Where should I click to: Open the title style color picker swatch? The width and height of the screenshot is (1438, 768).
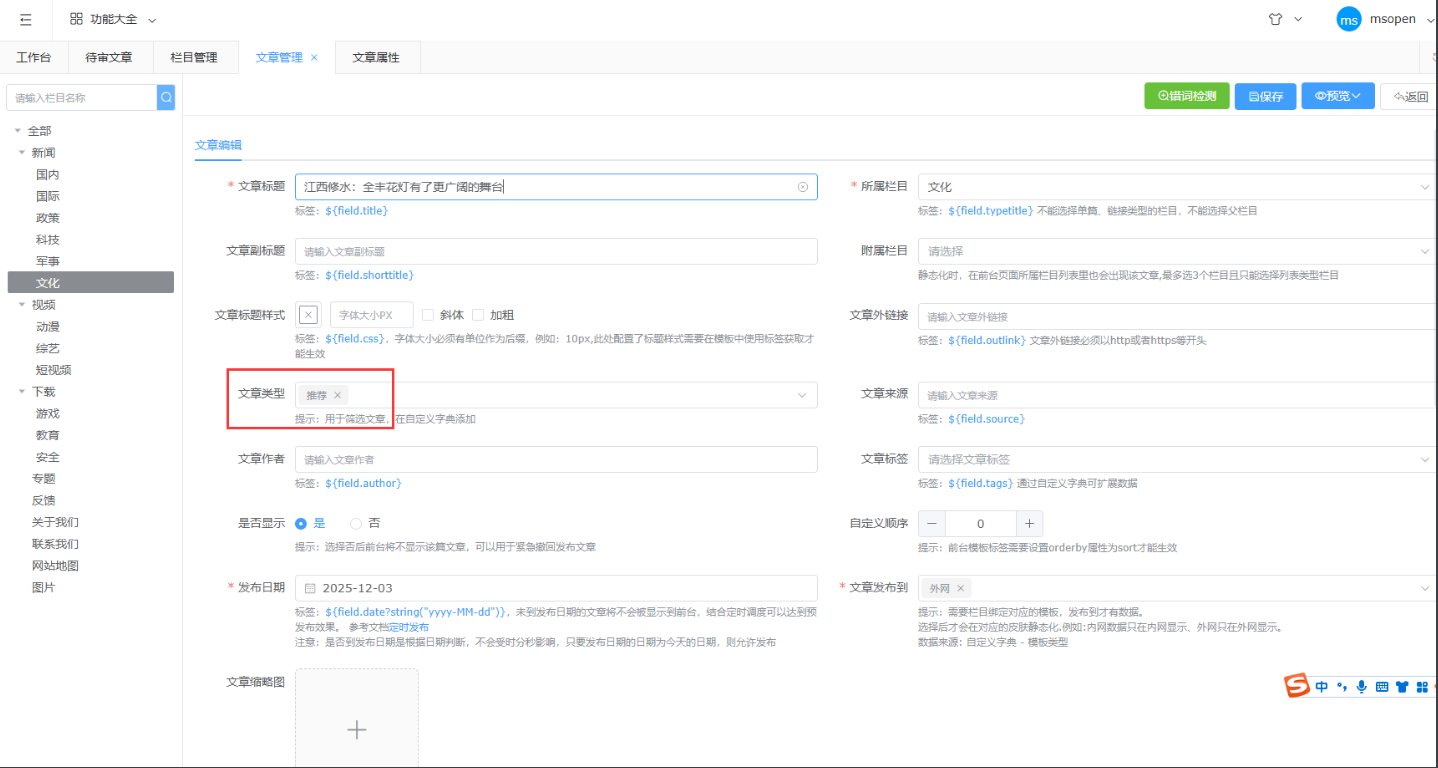(308, 315)
